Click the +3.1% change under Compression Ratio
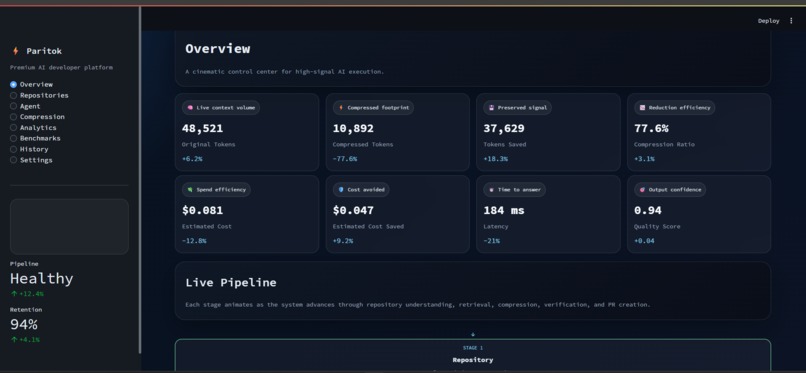806x373 pixels. pos(645,159)
